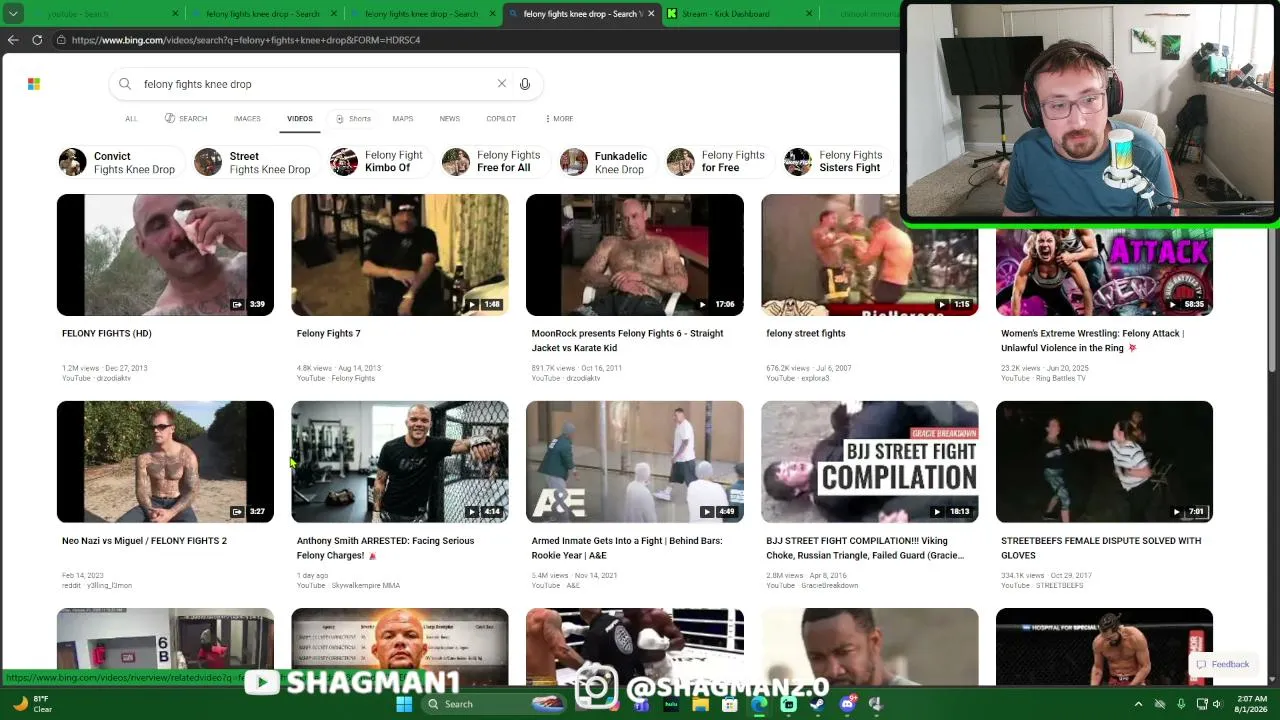
Task: Select the VIDEOS tab
Action: [x=300, y=118]
